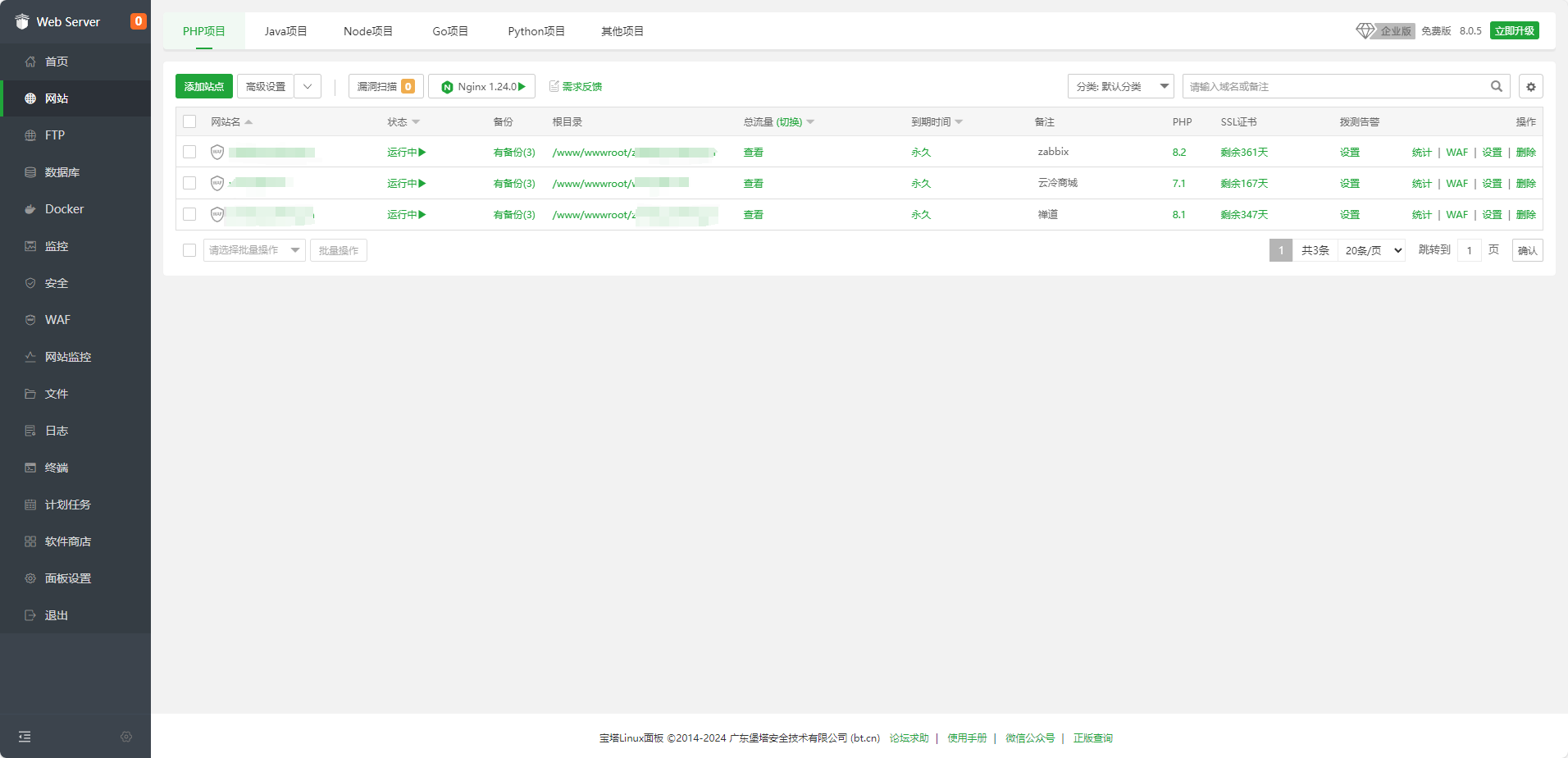This screenshot has width=1568, height=758.
Task: Switch to the PHP项目 tab
Action: click(x=204, y=31)
